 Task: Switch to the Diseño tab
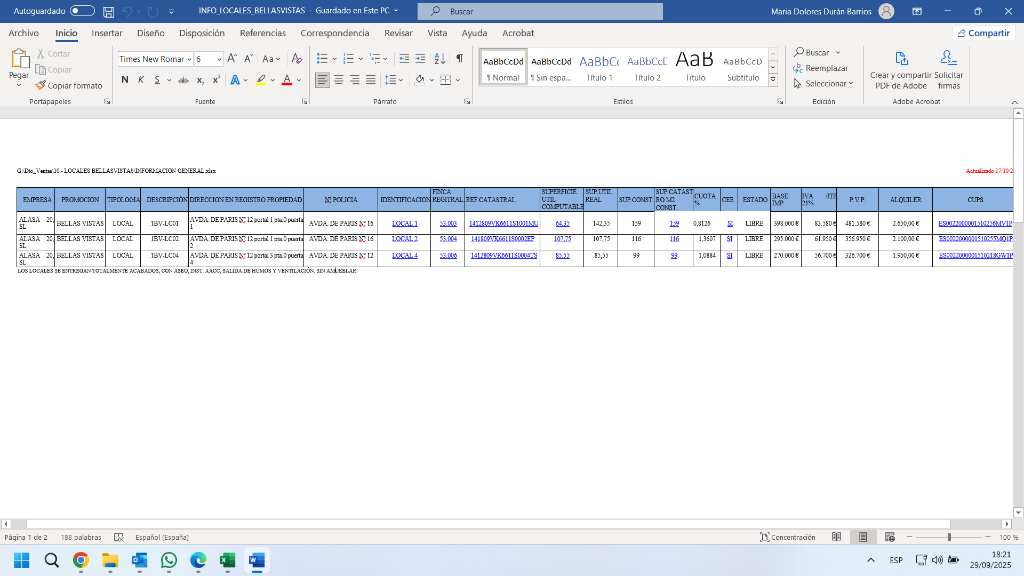click(x=150, y=33)
